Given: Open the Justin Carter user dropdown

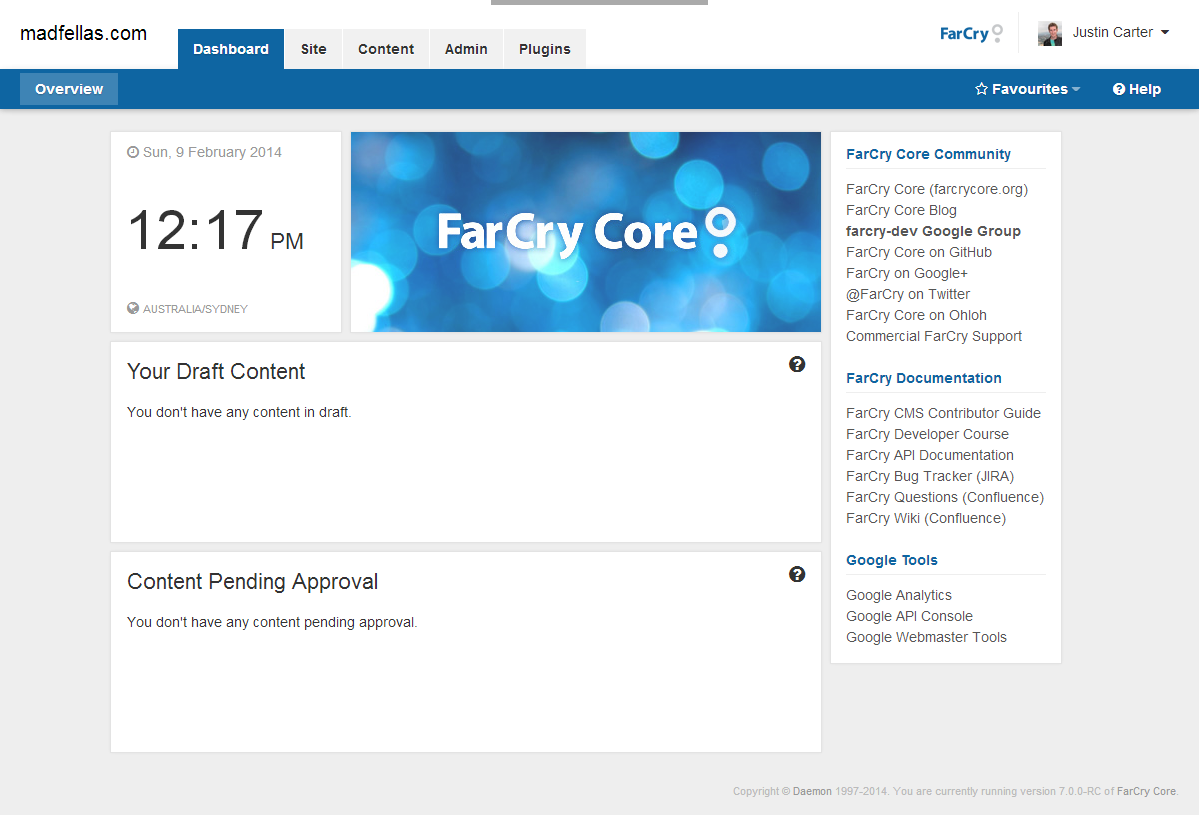Looking at the screenshot, I should coord(1121,33).
